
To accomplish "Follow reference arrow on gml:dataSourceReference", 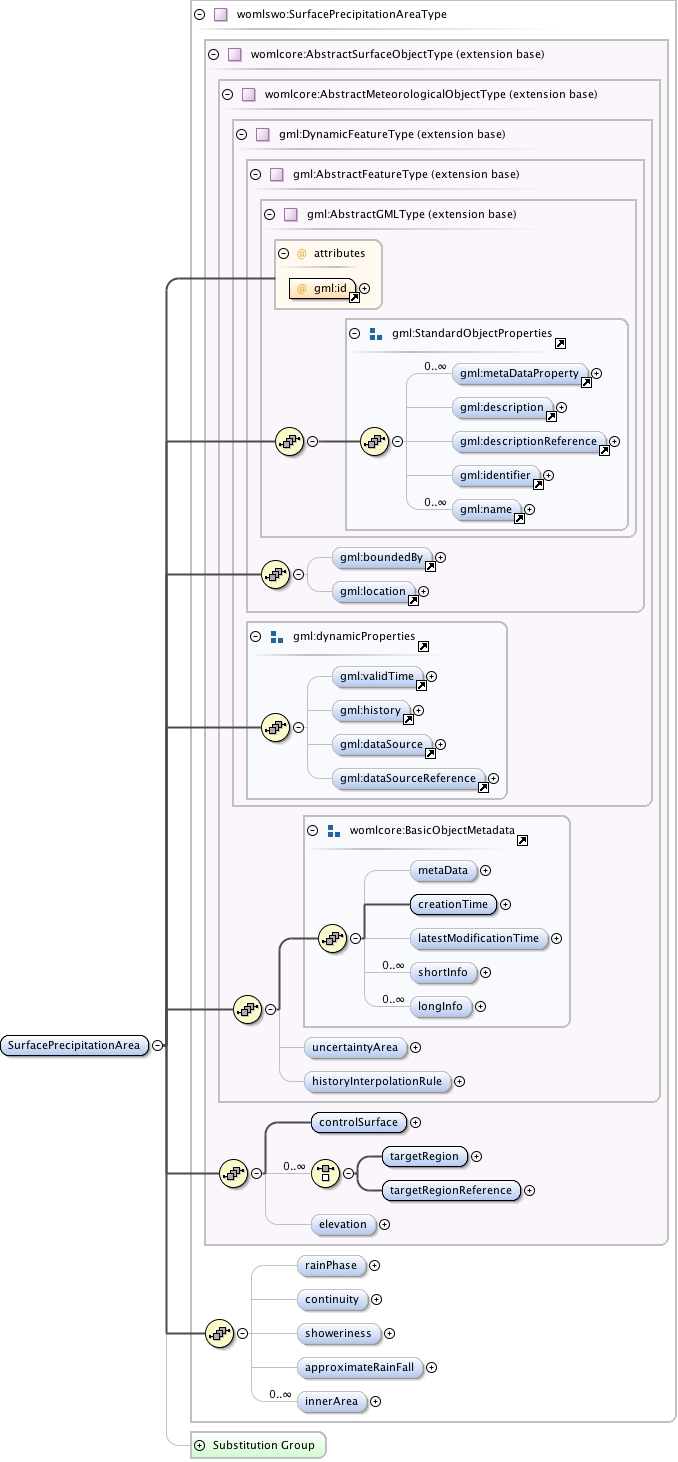I will click(483, 787).
